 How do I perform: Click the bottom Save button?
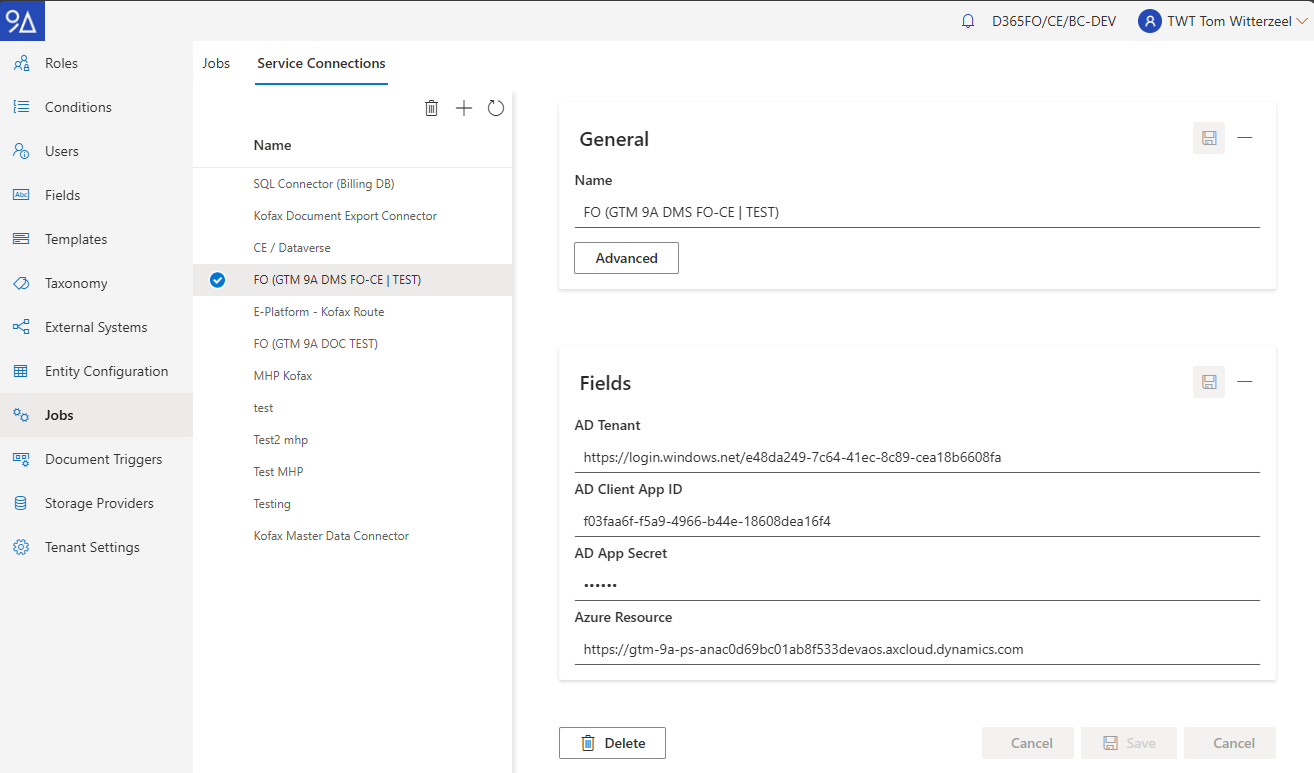point(1128,743)
